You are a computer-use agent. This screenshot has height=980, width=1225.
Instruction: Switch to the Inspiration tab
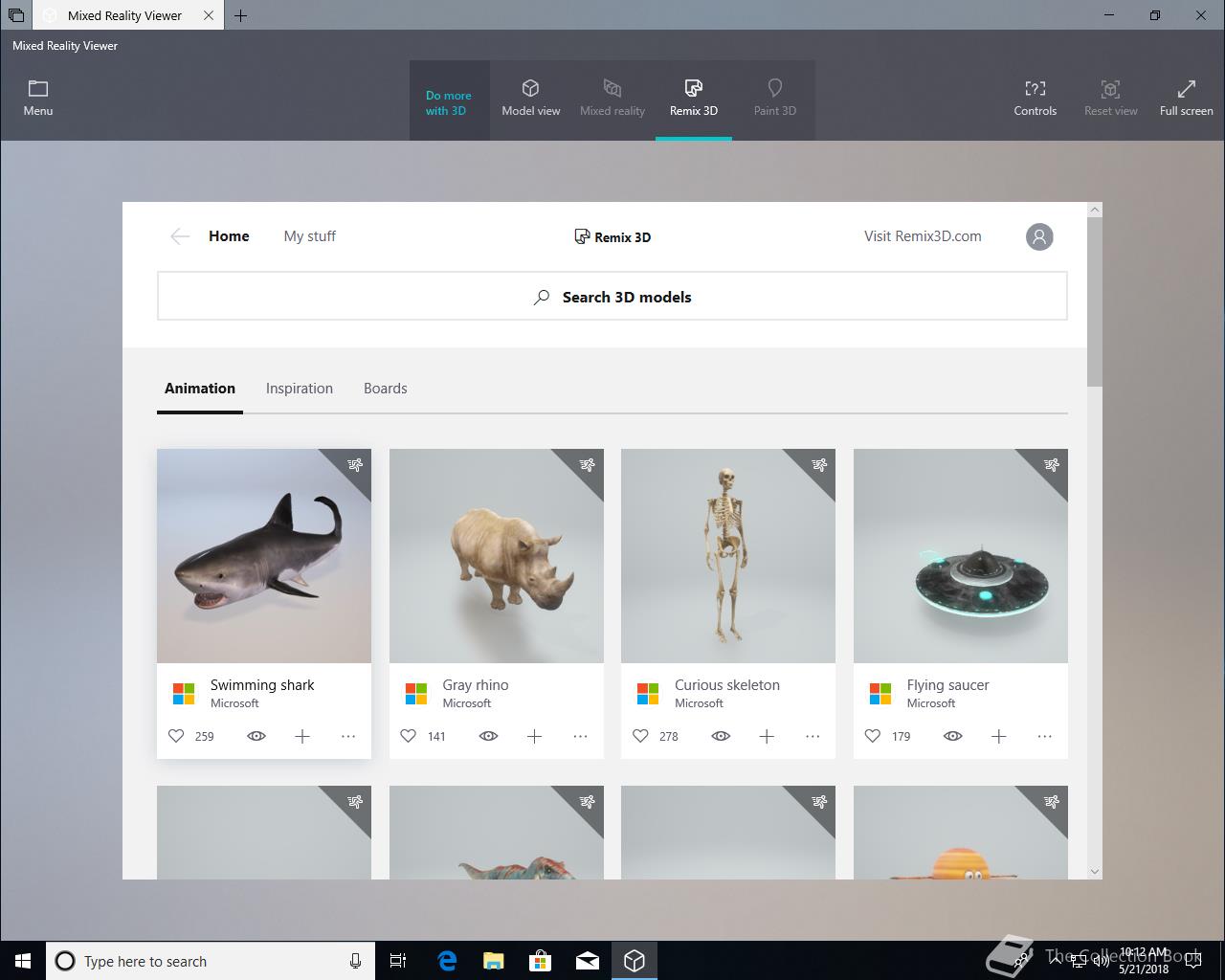pos(300,389)
